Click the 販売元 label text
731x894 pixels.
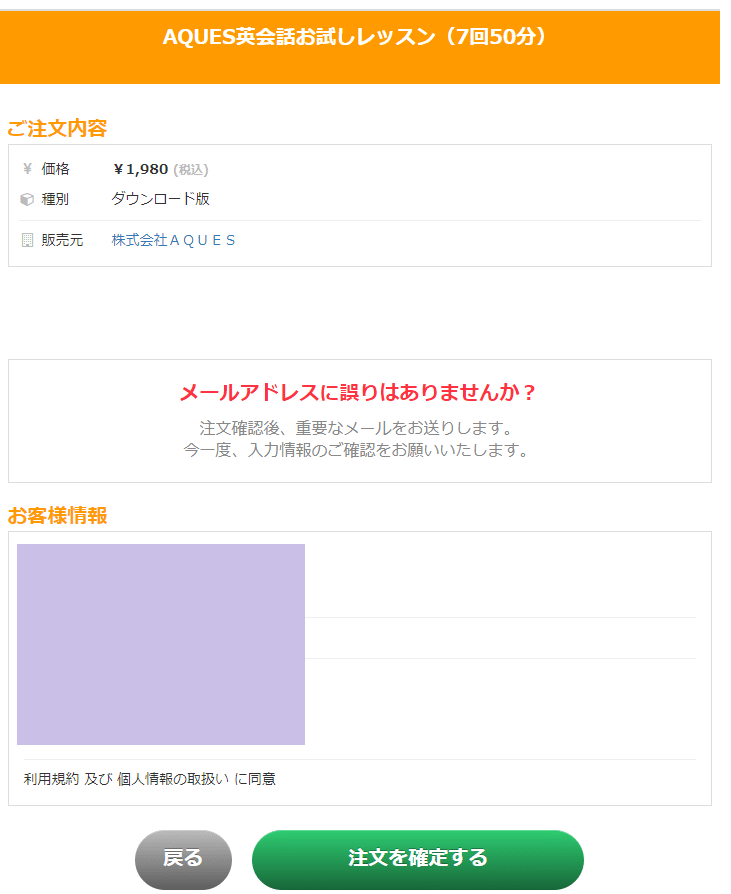[62, 240]
